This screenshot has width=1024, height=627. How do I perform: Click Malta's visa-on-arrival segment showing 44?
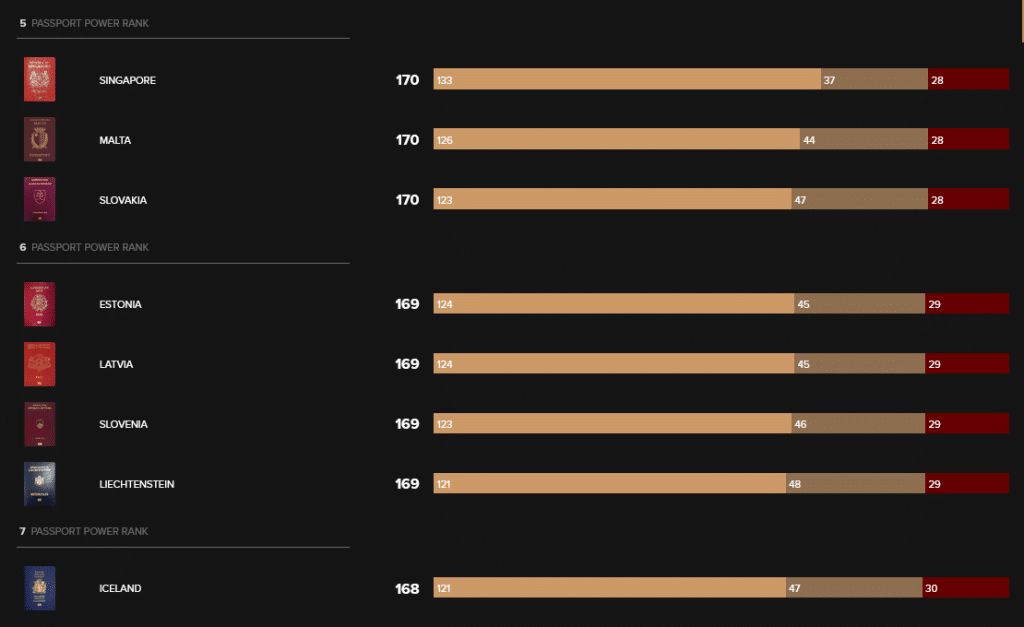coord(864,139)
